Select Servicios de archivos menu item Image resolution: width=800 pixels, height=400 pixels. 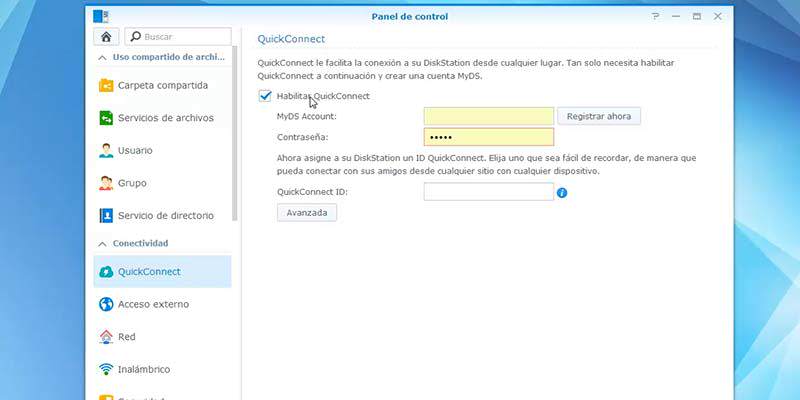click(x=162, y=118)
